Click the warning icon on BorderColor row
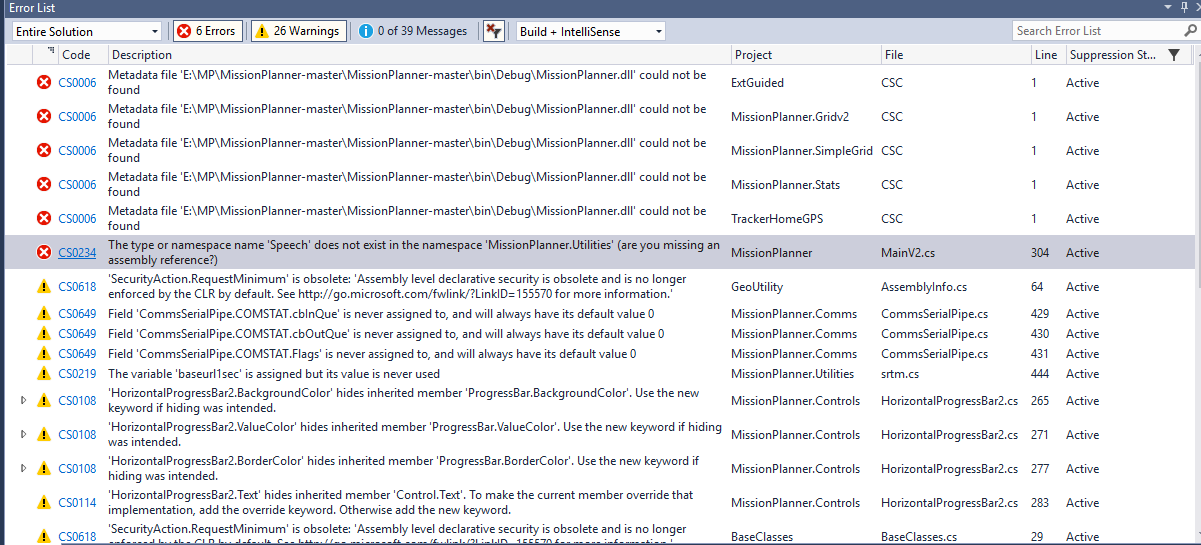The width and height of the screenshot is (1201, 545). (44, 469)
